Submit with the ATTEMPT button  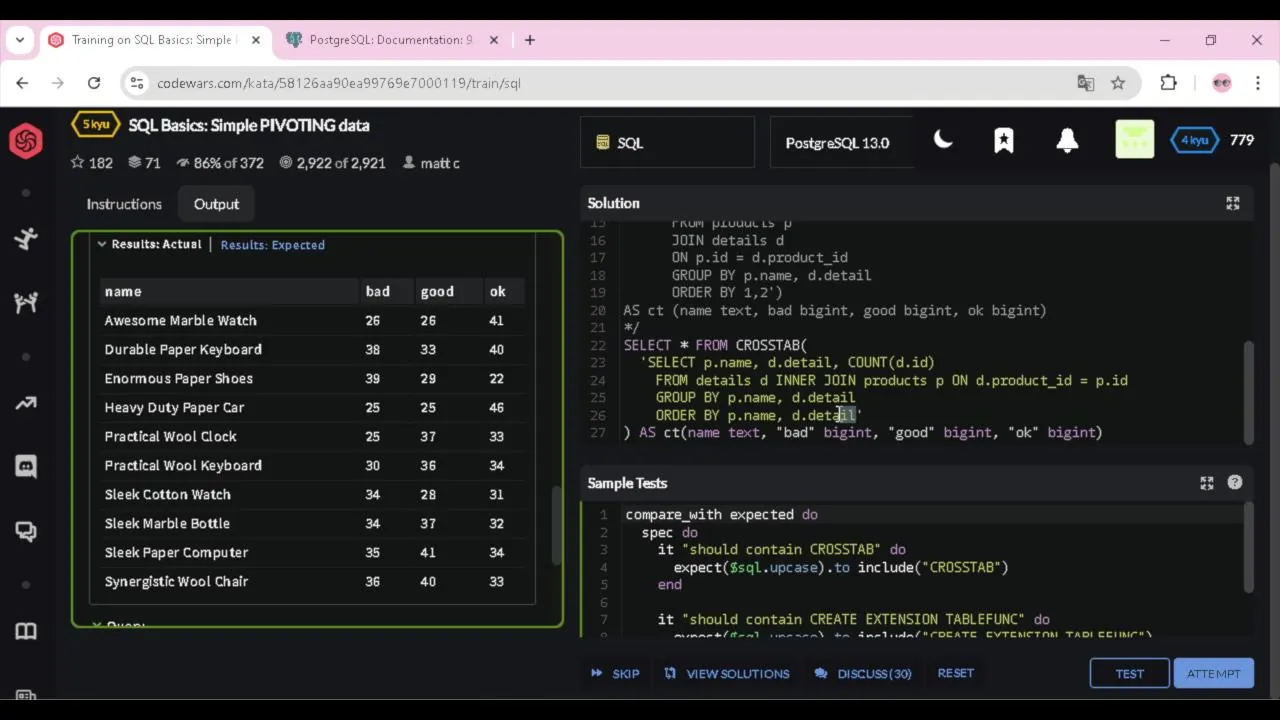pos(1213,674)
